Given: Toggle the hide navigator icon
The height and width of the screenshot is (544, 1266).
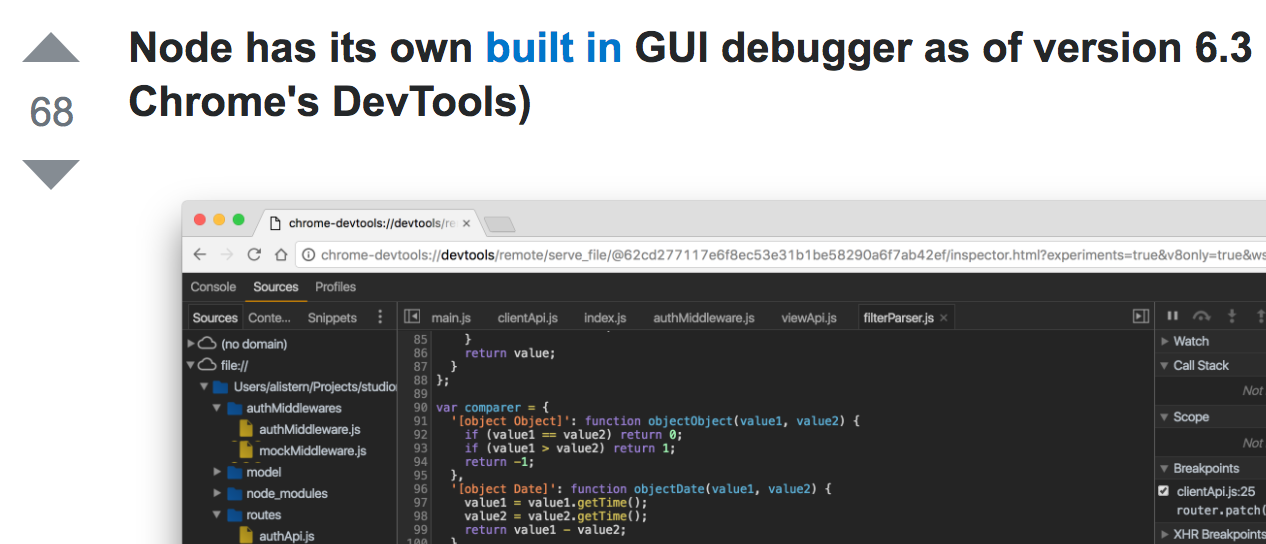Looking at the screenshot, I should point(411,317).
